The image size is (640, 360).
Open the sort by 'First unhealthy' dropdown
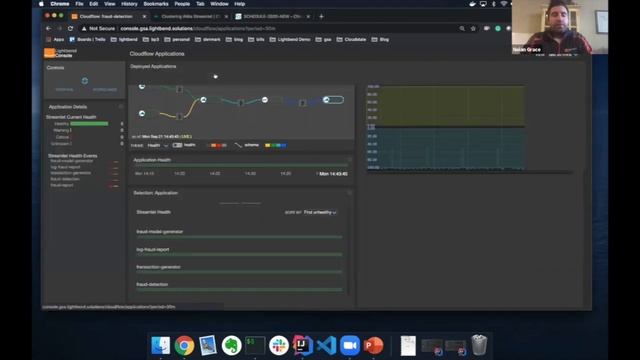[320, 212]
